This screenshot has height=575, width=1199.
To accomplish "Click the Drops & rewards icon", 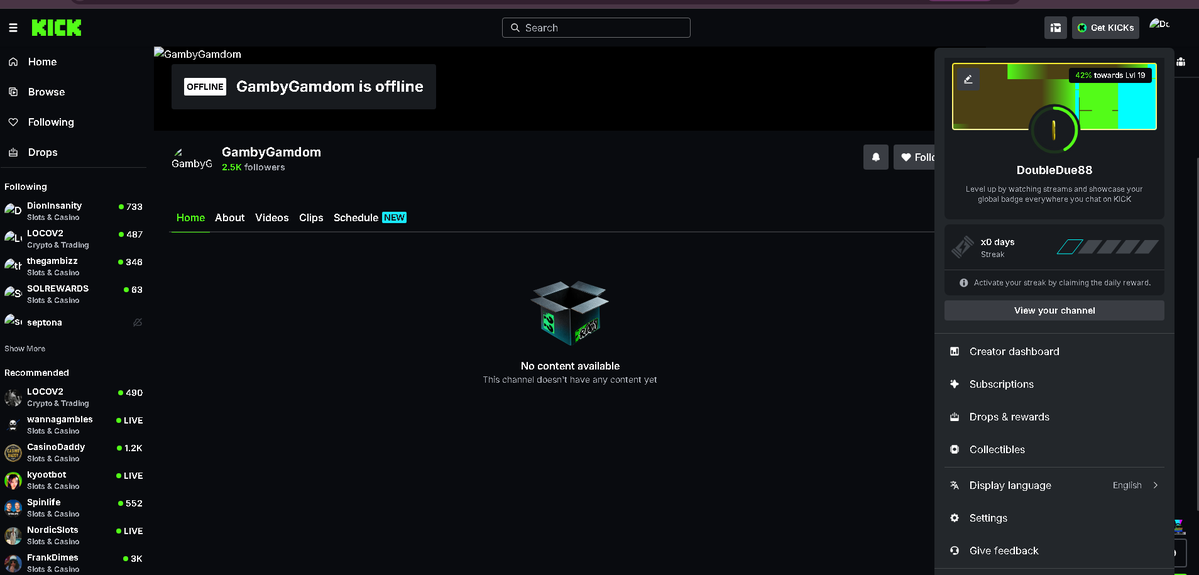I will coord(954,417).
